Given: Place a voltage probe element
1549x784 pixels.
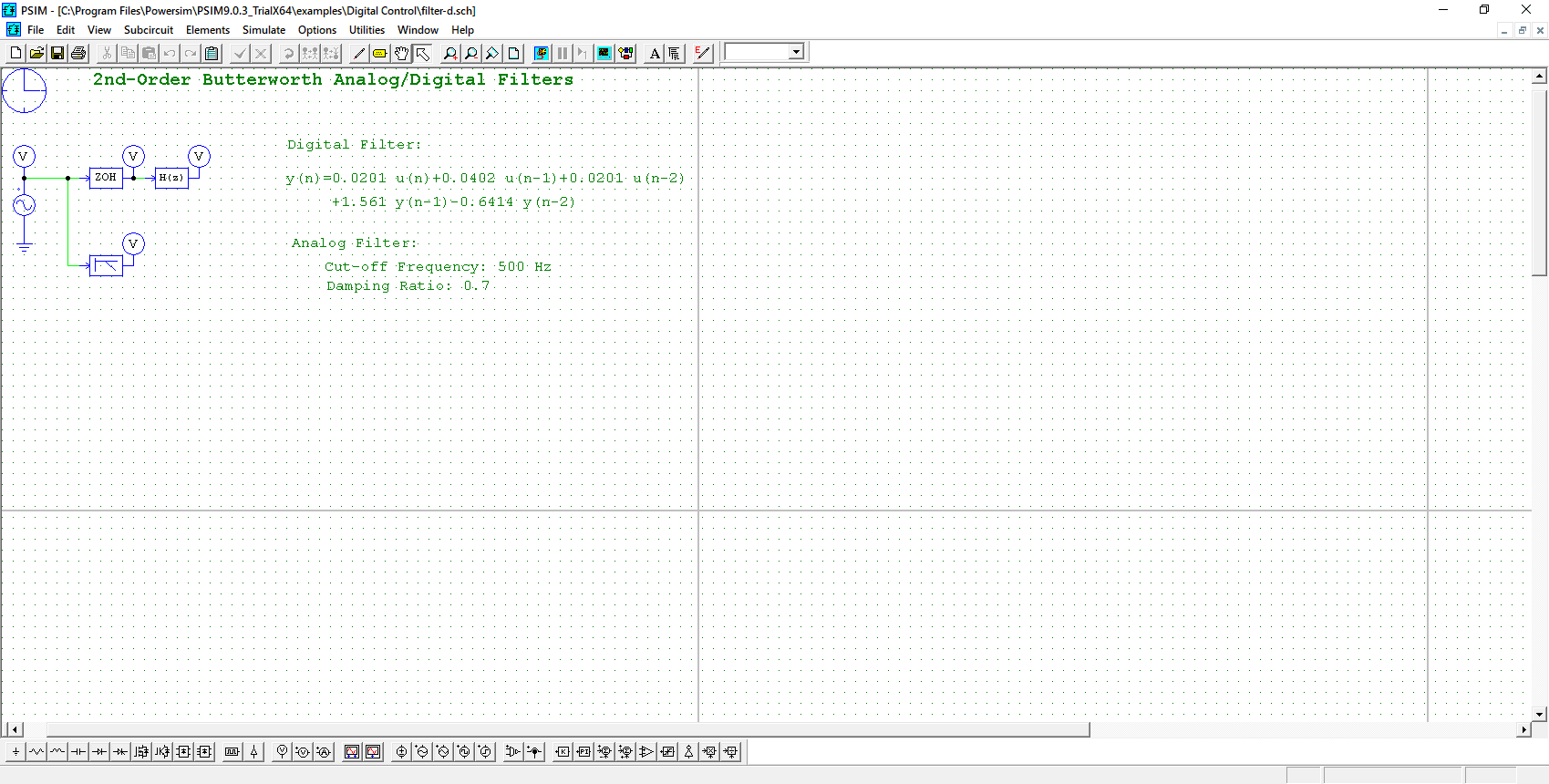Looking at the screenshot, I should point(283,751).
